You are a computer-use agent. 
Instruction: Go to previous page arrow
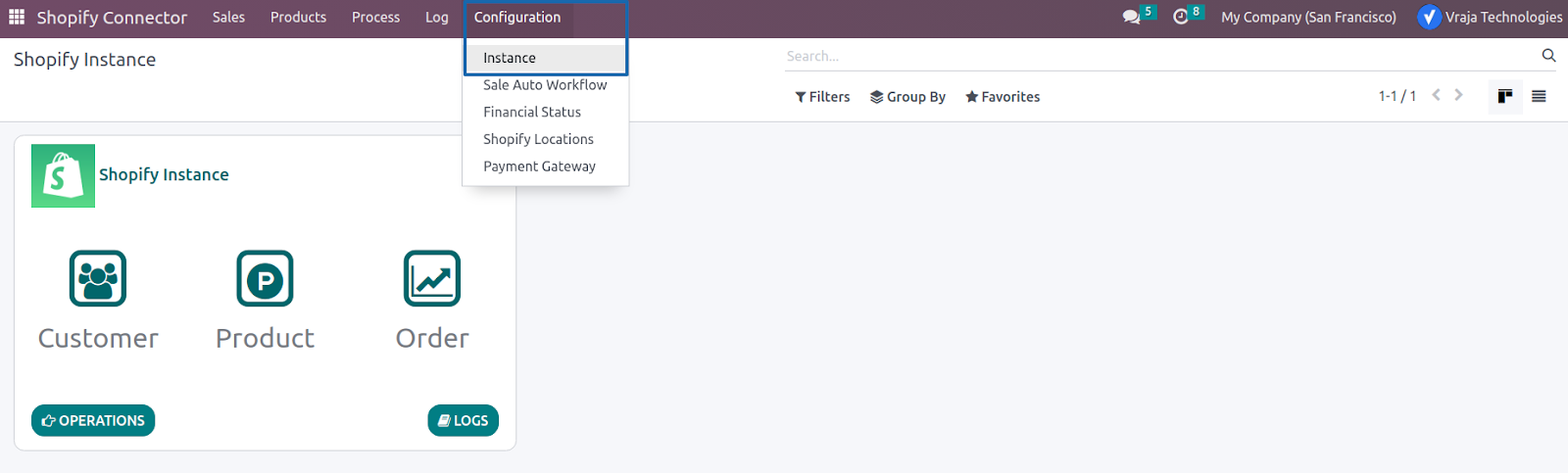[1436, 95]
